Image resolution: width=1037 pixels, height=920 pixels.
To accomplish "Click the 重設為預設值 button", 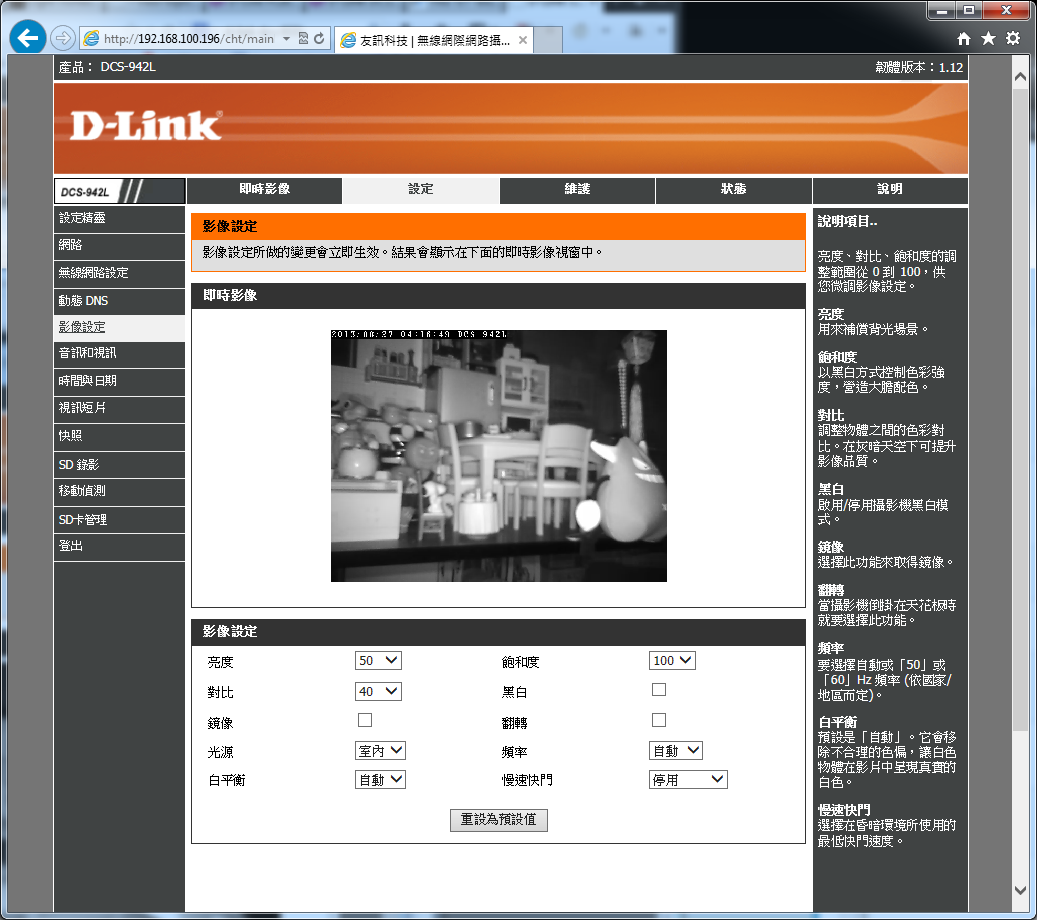I will (498, 820).
